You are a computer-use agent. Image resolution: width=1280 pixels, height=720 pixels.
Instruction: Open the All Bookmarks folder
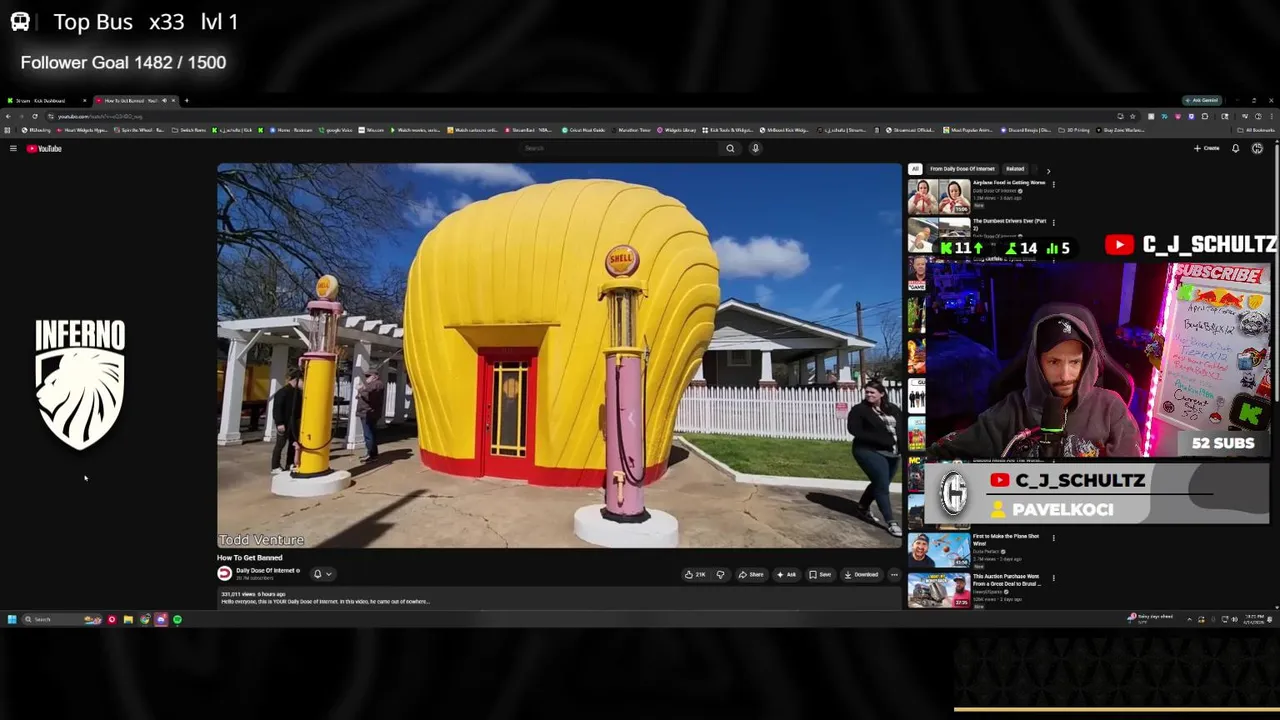point(1256,130)
